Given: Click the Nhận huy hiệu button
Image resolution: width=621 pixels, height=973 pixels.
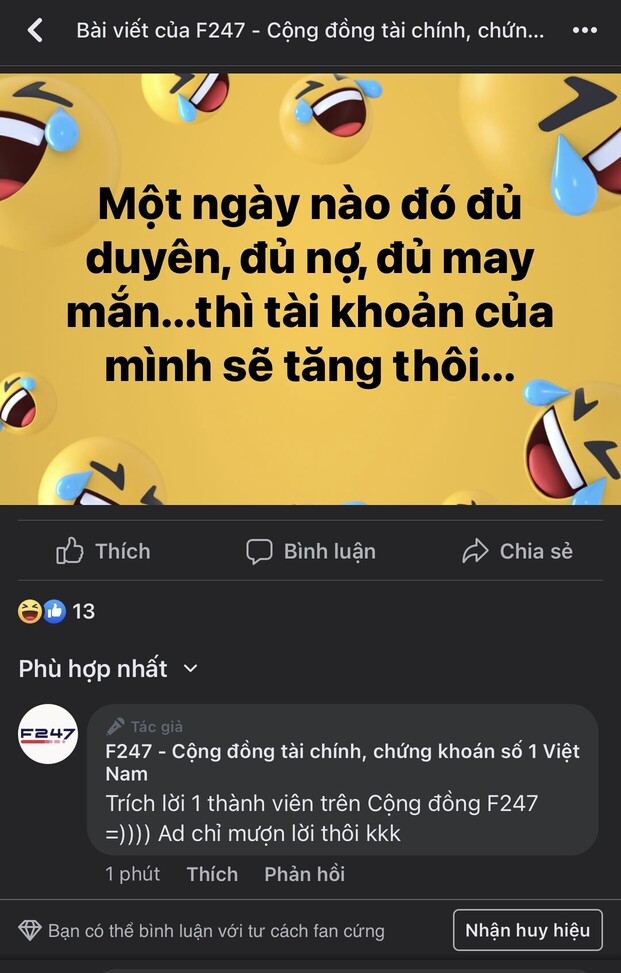Looking at the screenshot, I should point(528,930).
